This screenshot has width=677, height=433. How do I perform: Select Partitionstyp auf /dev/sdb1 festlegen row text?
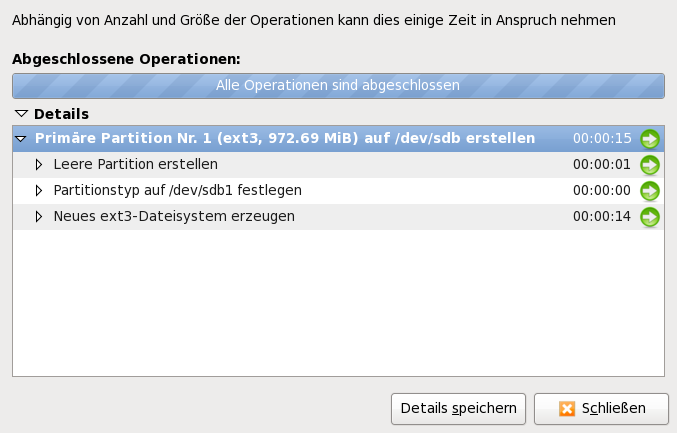177,190
